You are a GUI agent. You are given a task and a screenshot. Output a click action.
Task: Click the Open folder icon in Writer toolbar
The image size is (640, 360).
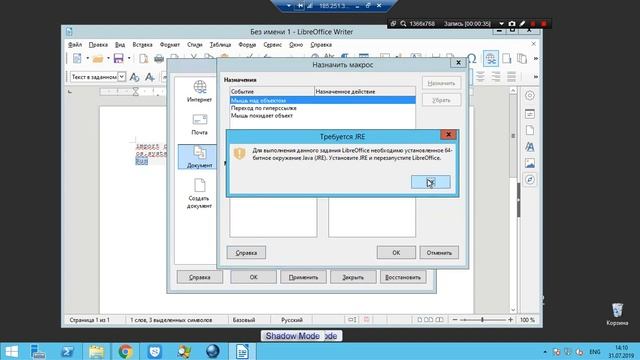[x=98, y=58]
